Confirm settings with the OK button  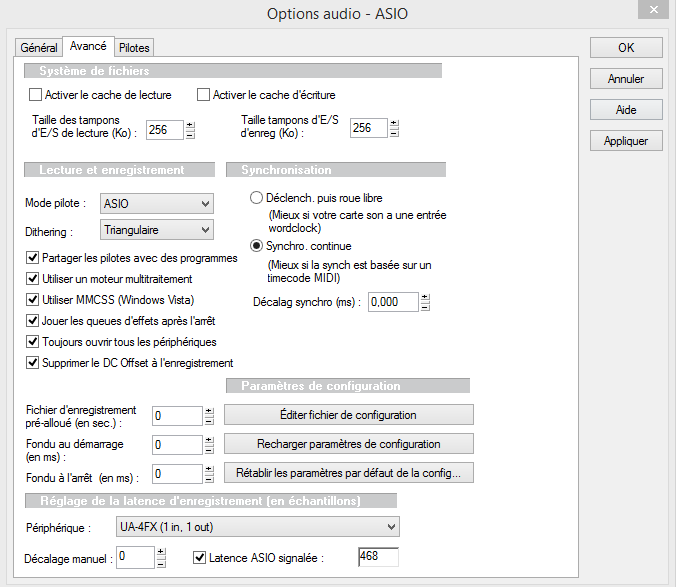pyautogui.click(x=626, y=47)
